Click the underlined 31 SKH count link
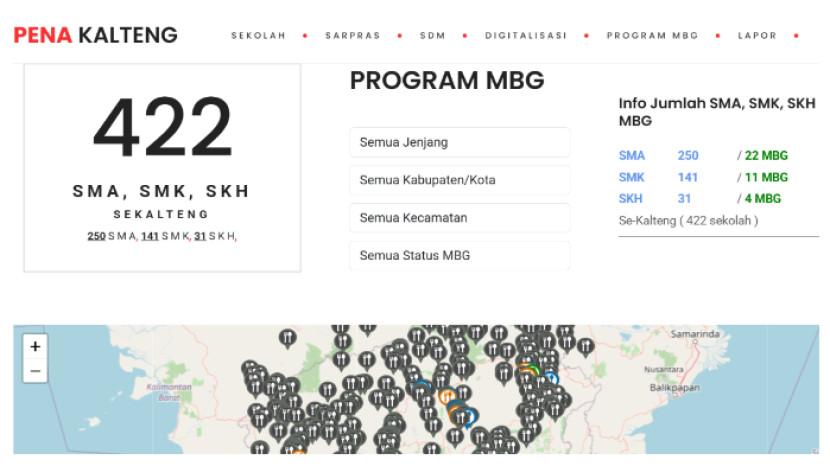830x466 pixels. click(x=200, y=236)
